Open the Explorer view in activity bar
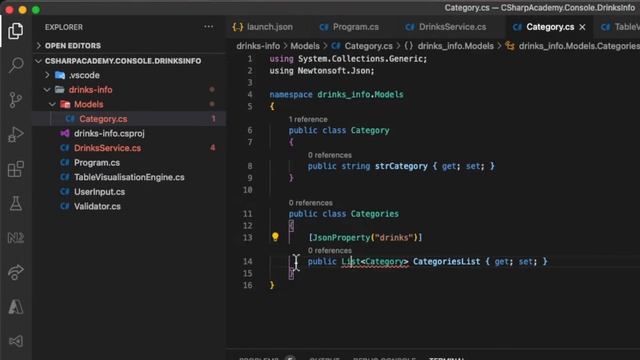Screen dimensions: 640x360 tap(16, 31)
